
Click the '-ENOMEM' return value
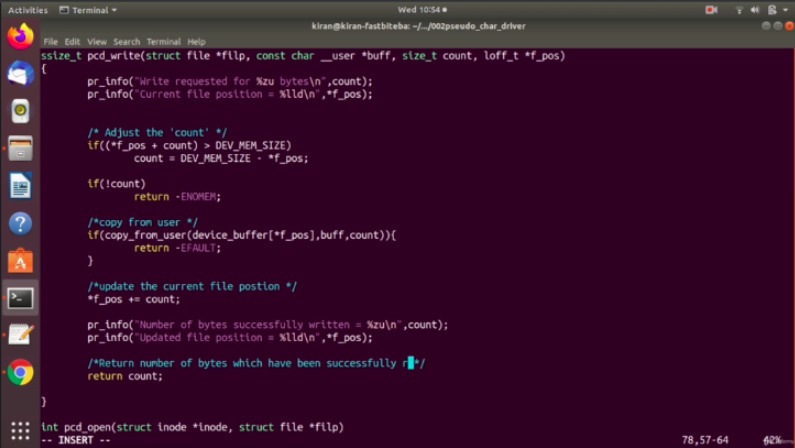pyautogui.click(x=195, y=197)
